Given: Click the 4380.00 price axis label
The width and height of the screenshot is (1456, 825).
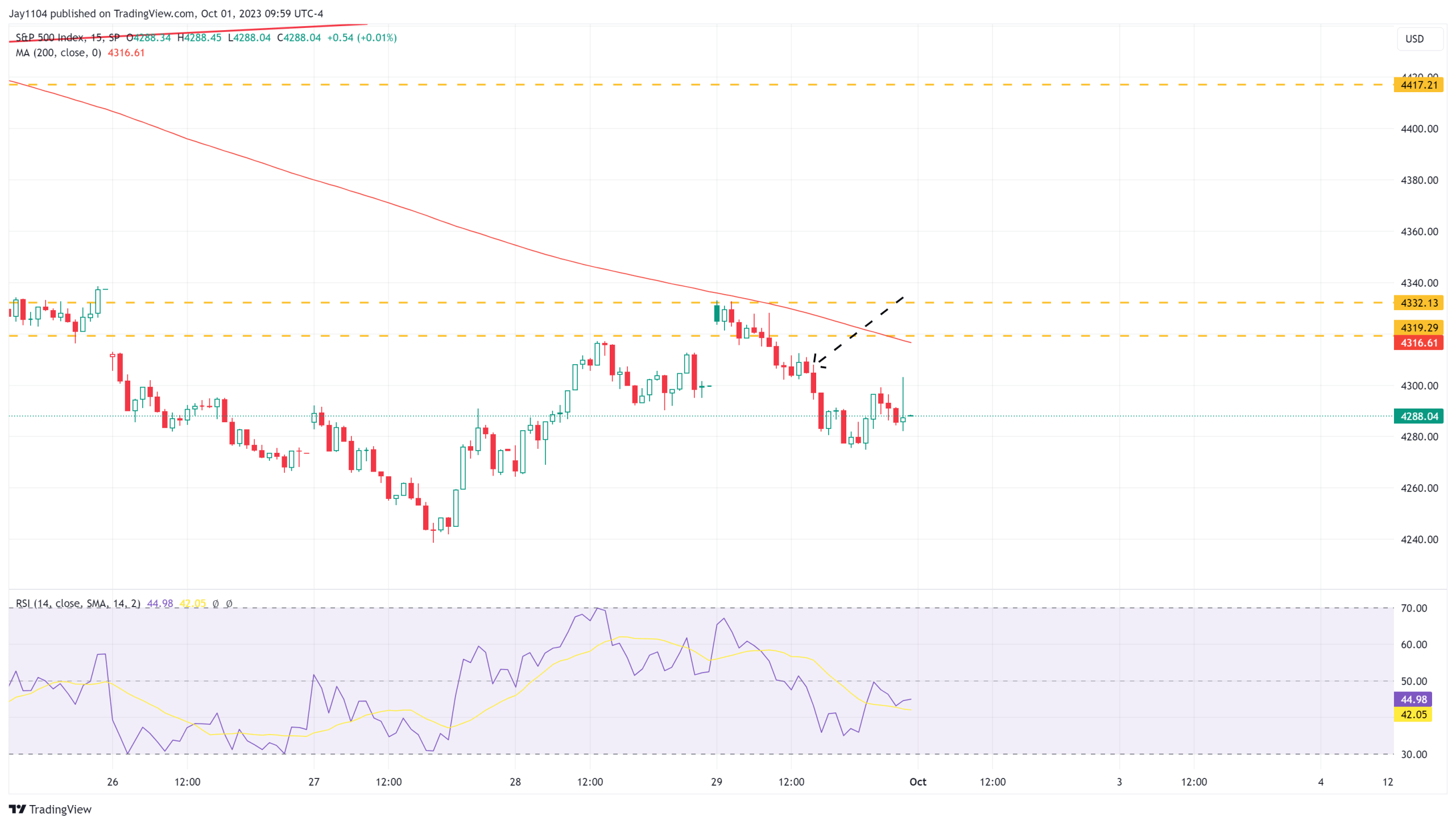Looking at the screenshot, I should coord(1419,180).
